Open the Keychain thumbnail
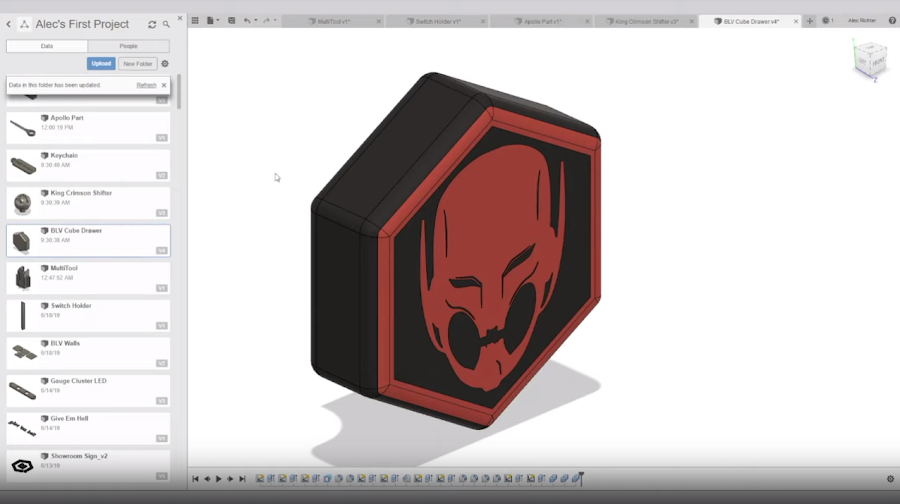 pos(22,166)
